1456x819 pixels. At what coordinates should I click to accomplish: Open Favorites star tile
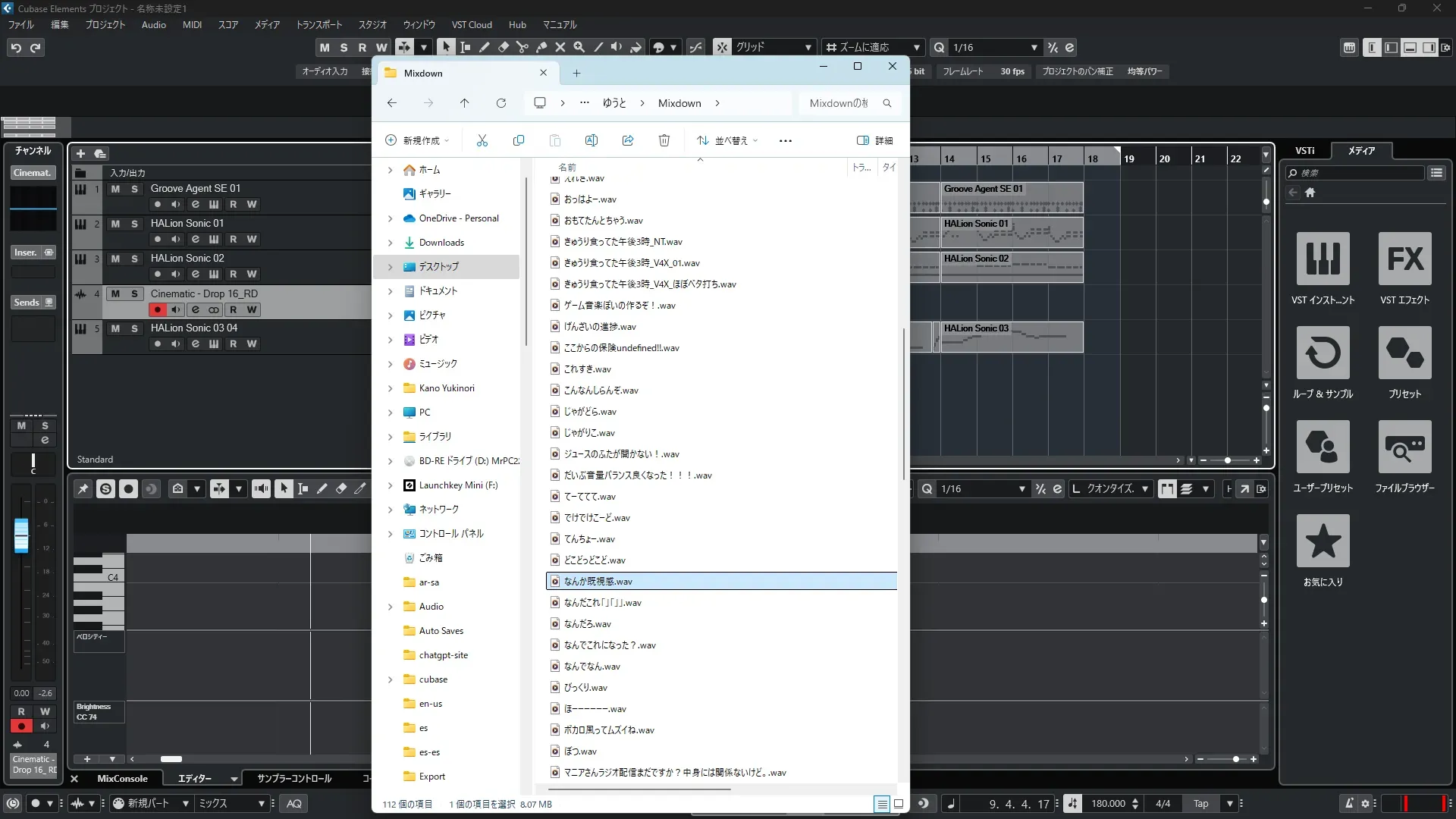(x=1323, y=541)
